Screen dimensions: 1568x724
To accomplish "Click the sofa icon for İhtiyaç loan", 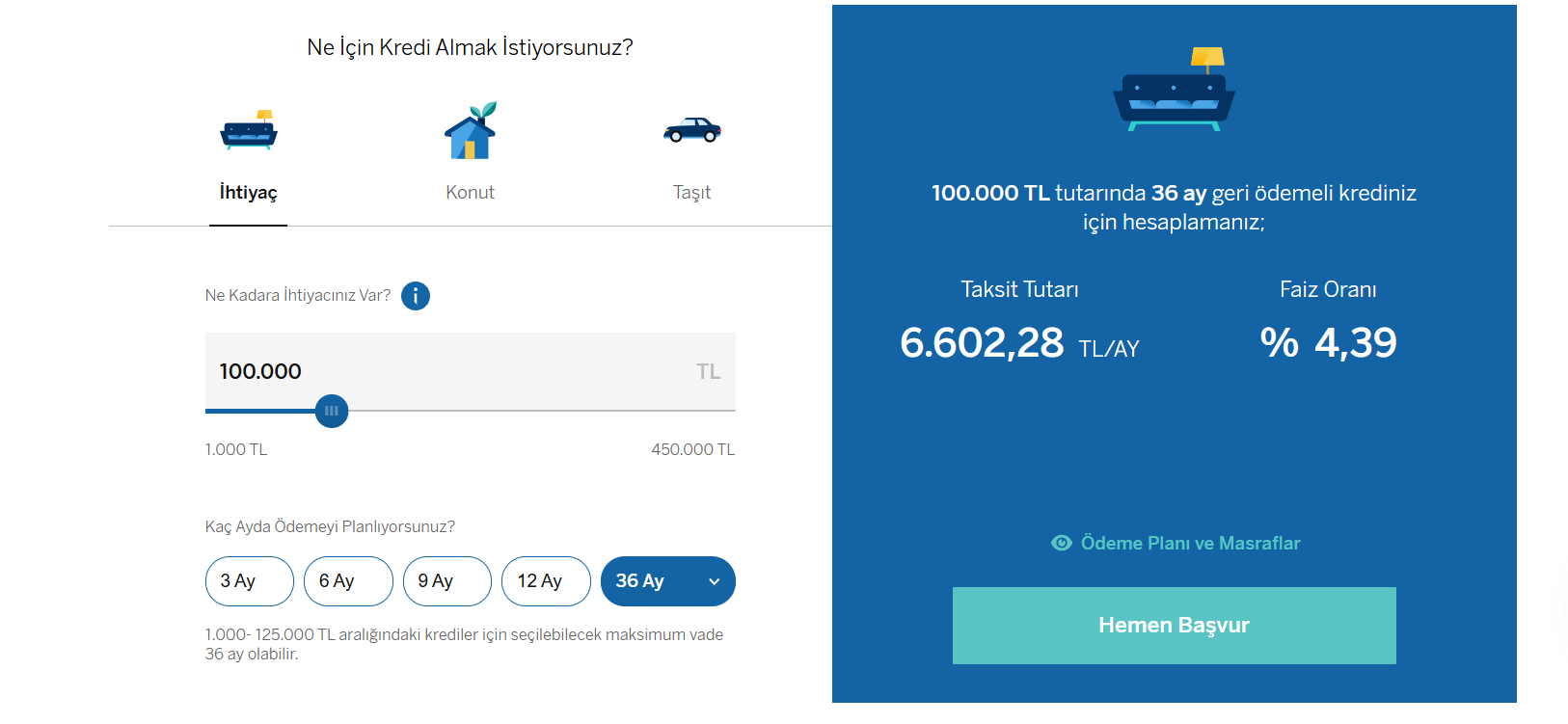I will click(249, 130).
